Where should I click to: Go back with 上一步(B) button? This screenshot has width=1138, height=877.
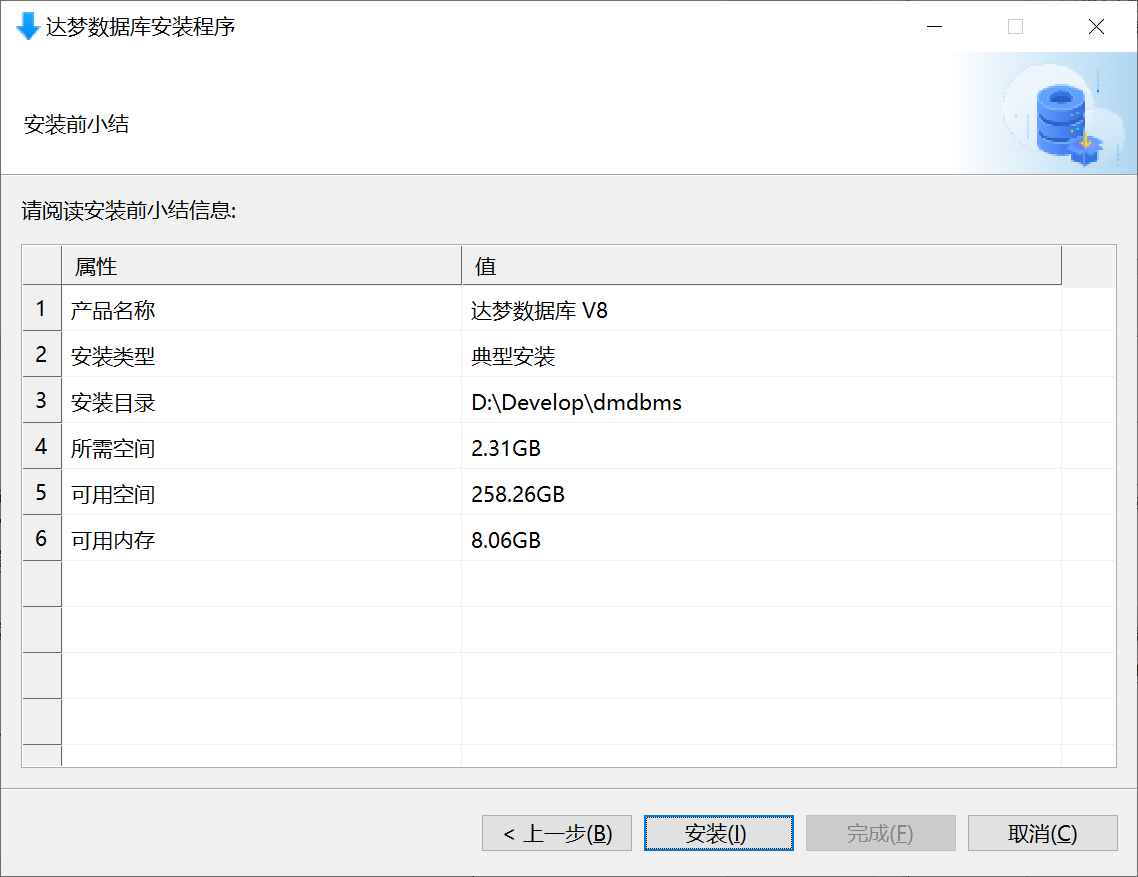point(557,833)
